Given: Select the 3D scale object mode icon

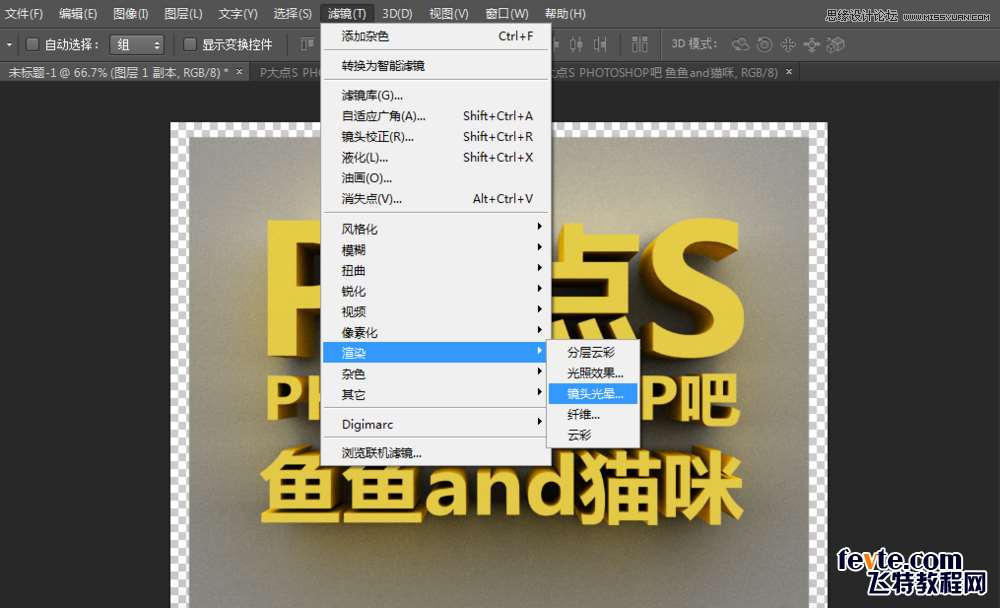Looking at the screenshot, I should [x=835, y=45].
